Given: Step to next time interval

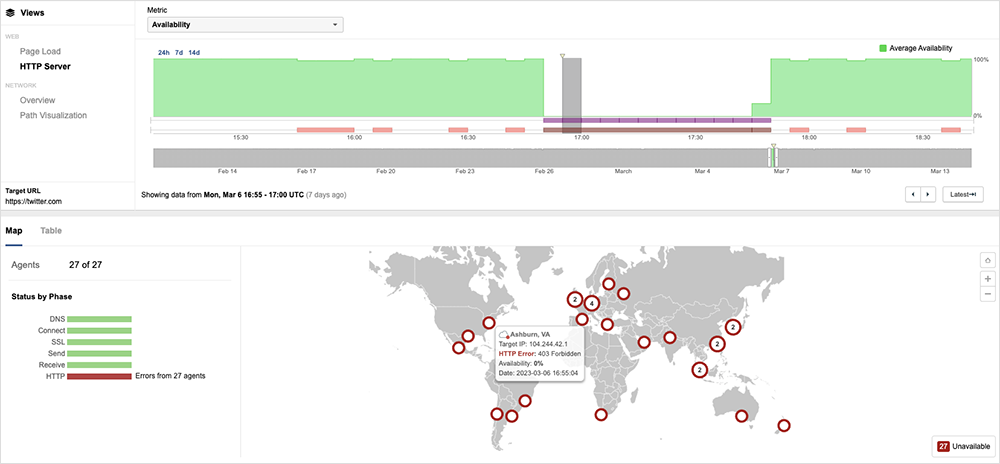Looking at the screenshot, I should point(928,194).
